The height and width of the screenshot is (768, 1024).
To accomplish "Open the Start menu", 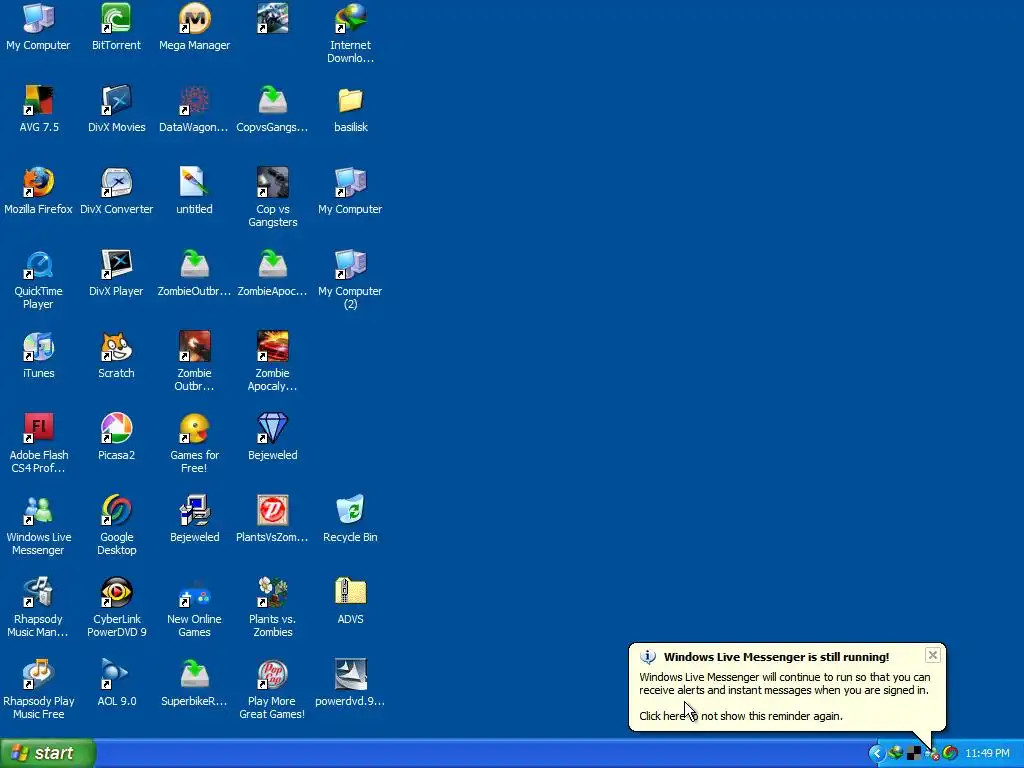I will click(x=48, y=753).
